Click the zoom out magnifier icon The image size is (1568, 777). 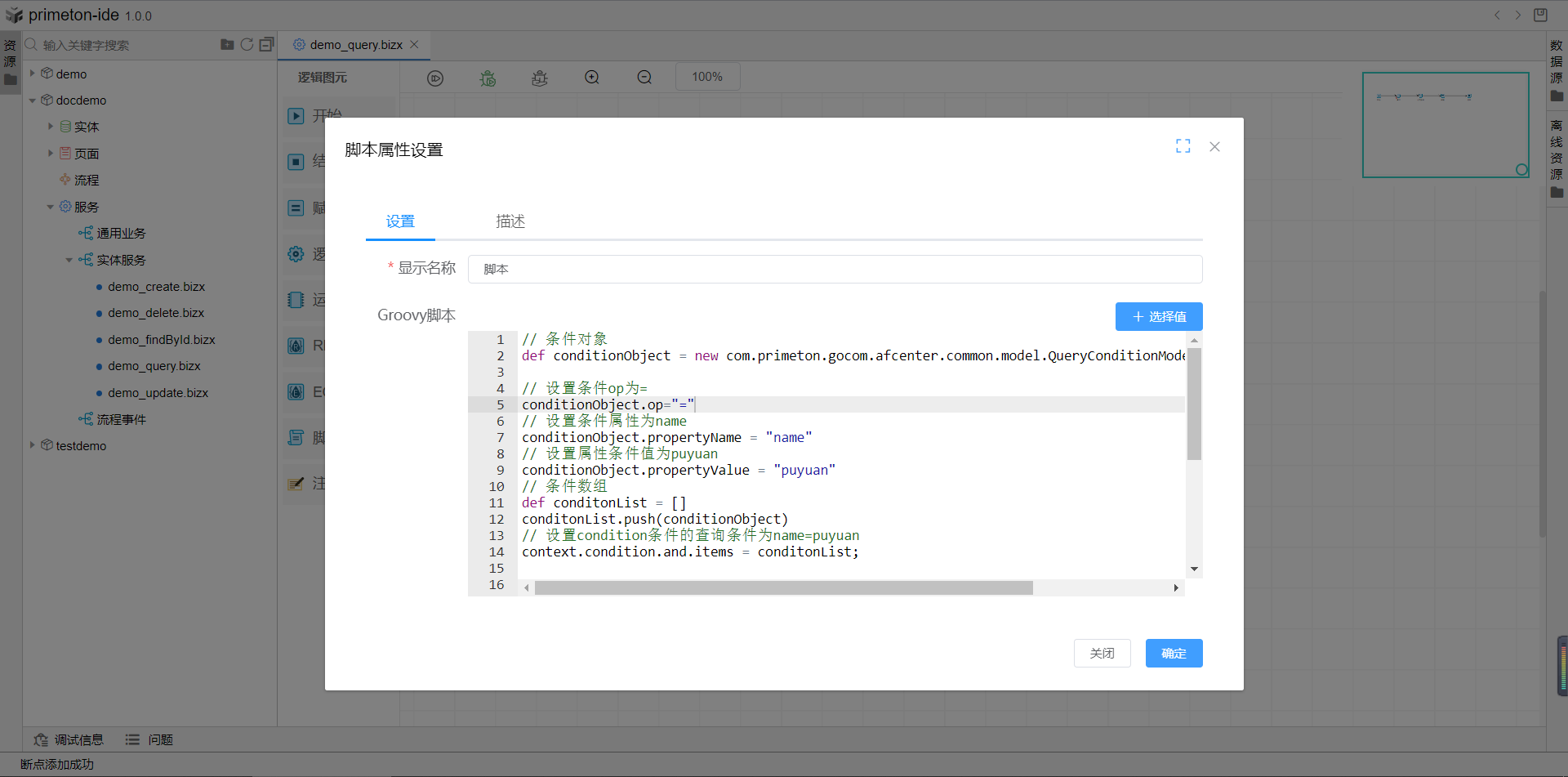[x=644, y=78]
